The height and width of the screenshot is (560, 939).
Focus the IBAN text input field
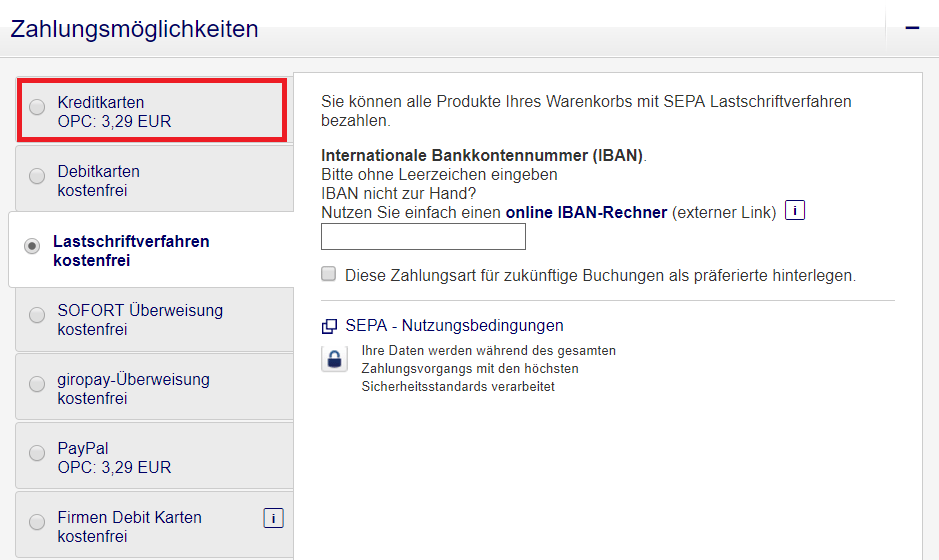[x=423, y=237]
